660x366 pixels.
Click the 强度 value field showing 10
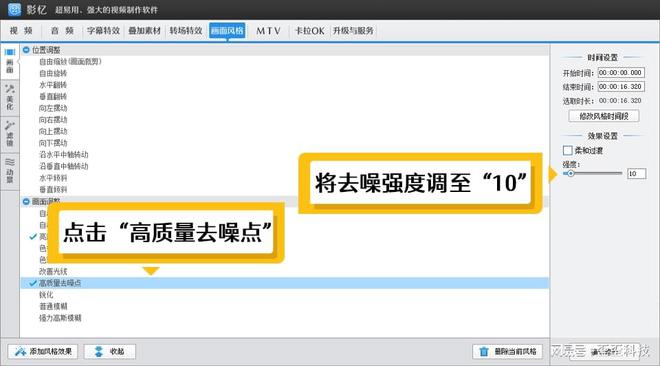(636, 174)
